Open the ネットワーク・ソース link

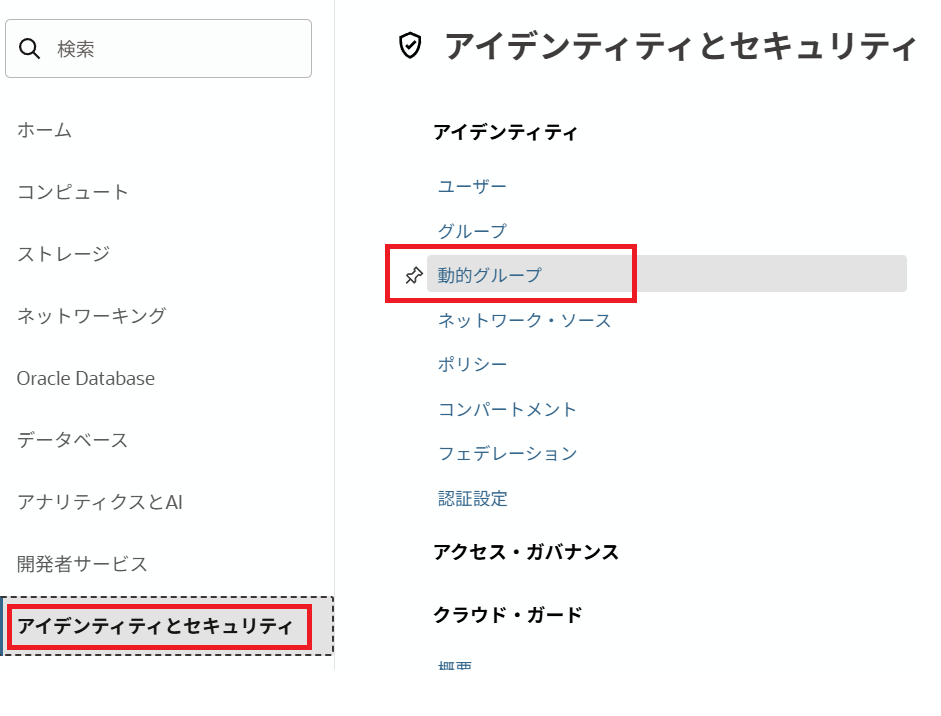(x=524, y=321)
